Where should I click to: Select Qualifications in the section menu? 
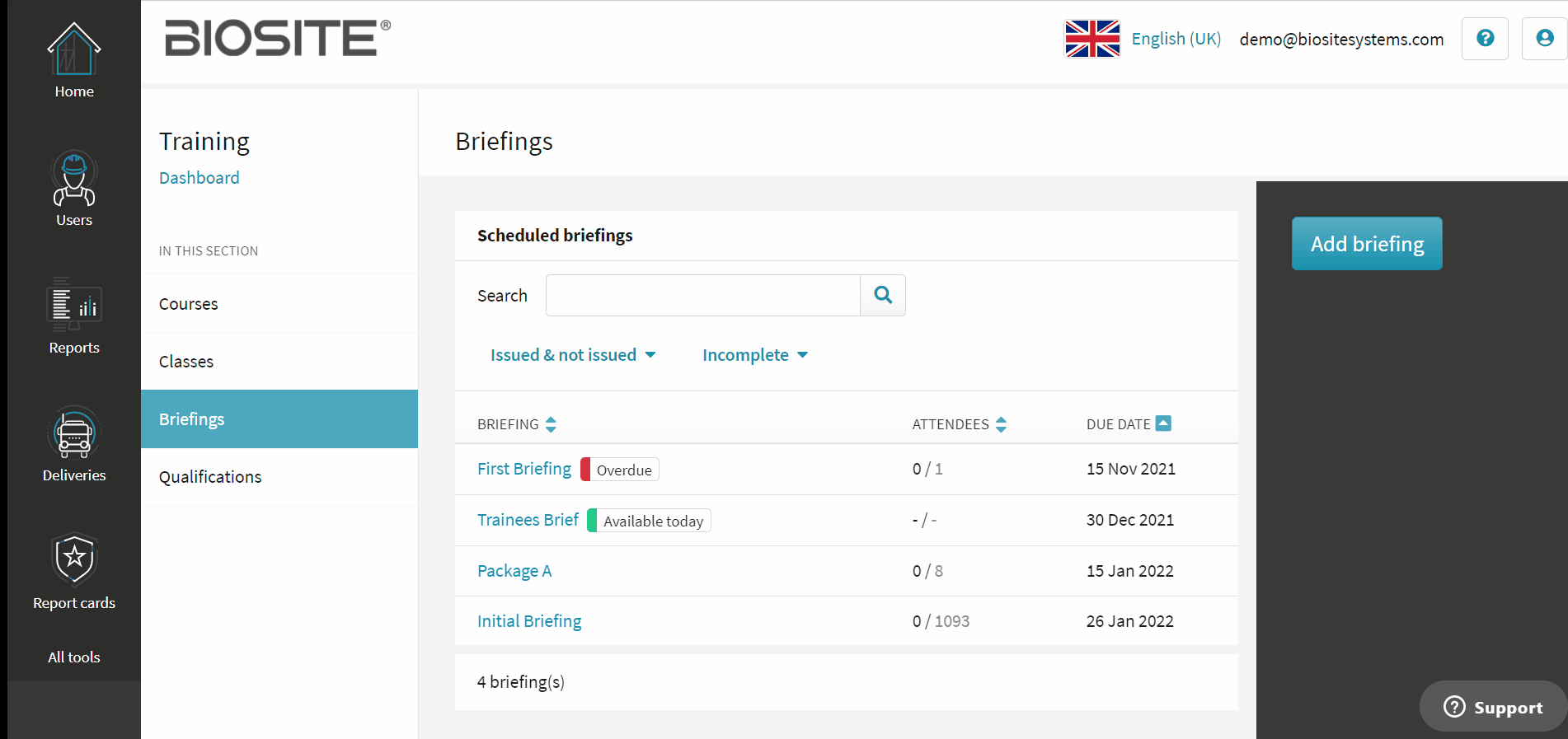[x=210, y=477]
